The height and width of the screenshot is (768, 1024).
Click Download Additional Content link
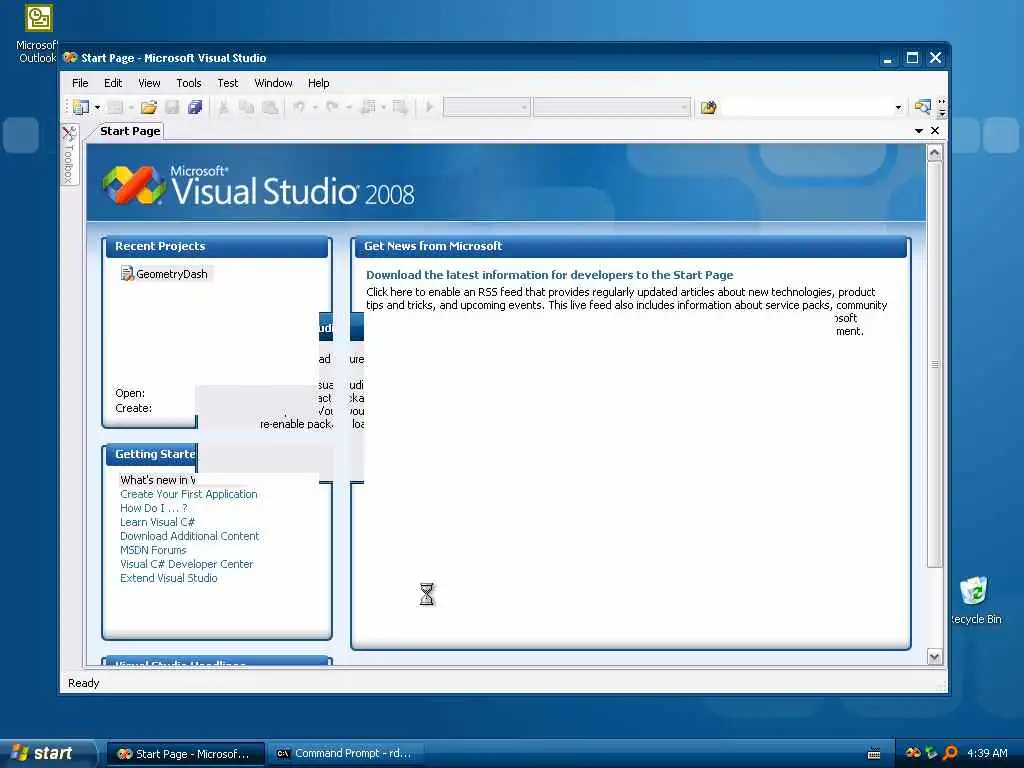pos(189,536)
